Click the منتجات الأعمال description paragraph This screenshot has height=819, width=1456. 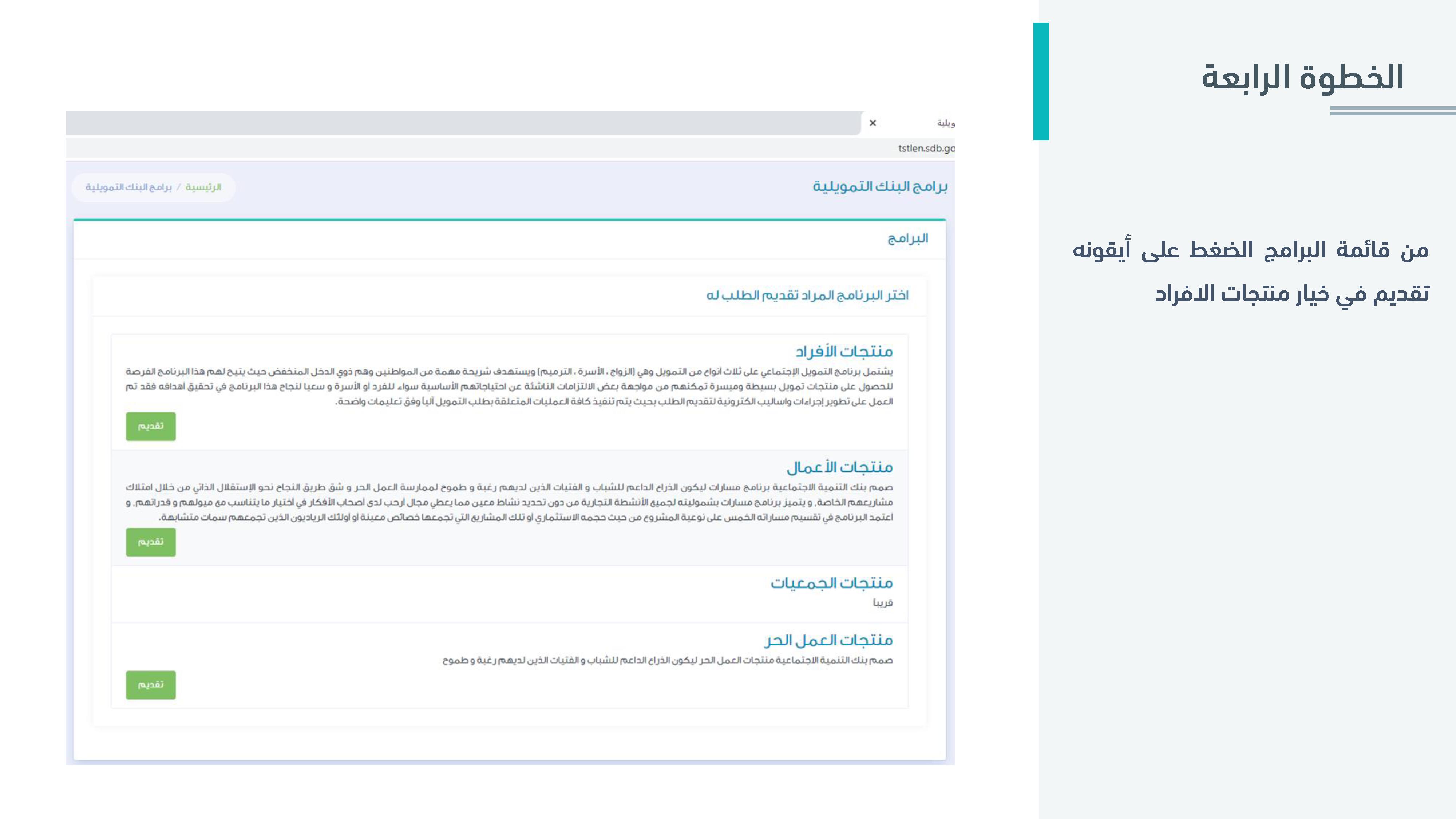click(x=509, y=502)
